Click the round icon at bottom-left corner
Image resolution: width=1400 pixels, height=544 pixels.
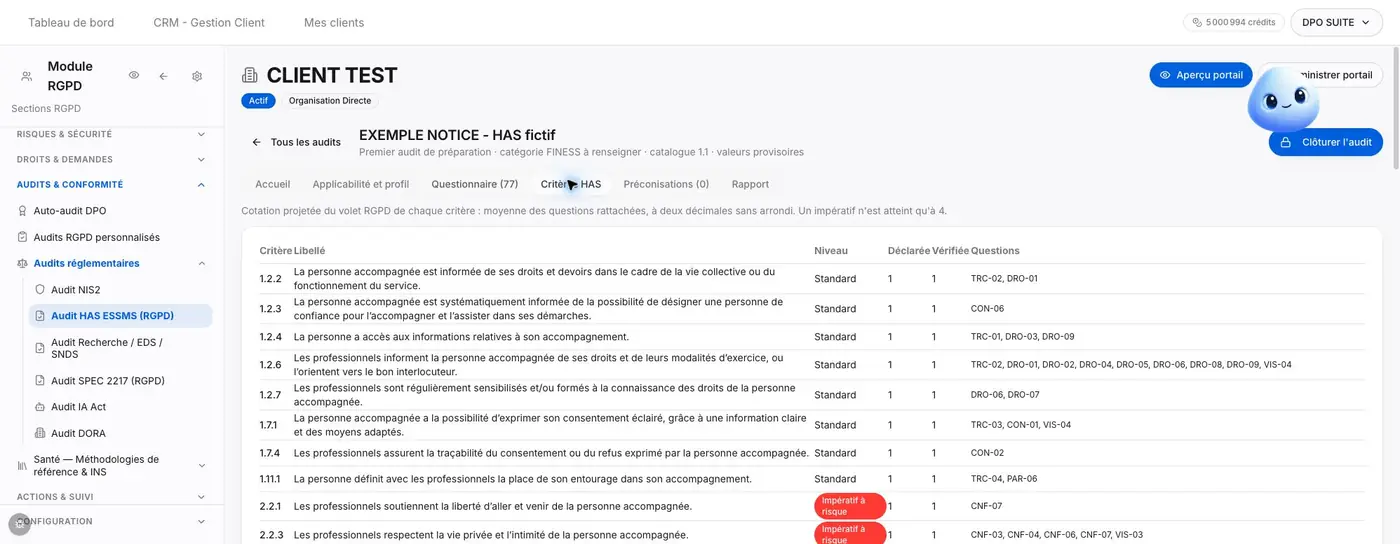(x=20, y=524)
